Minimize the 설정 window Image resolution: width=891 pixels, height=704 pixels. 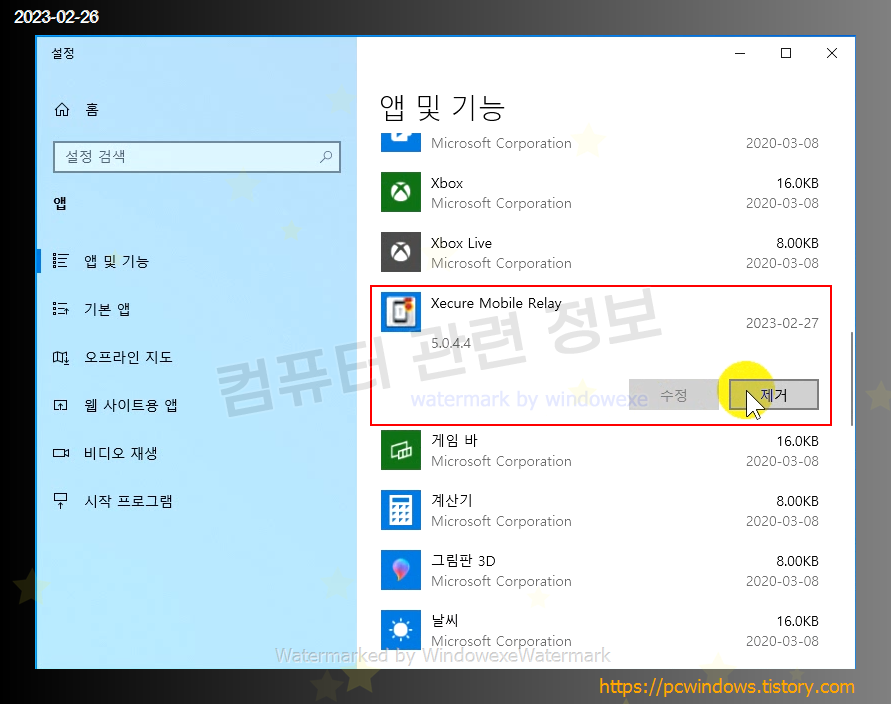(740, 53)
